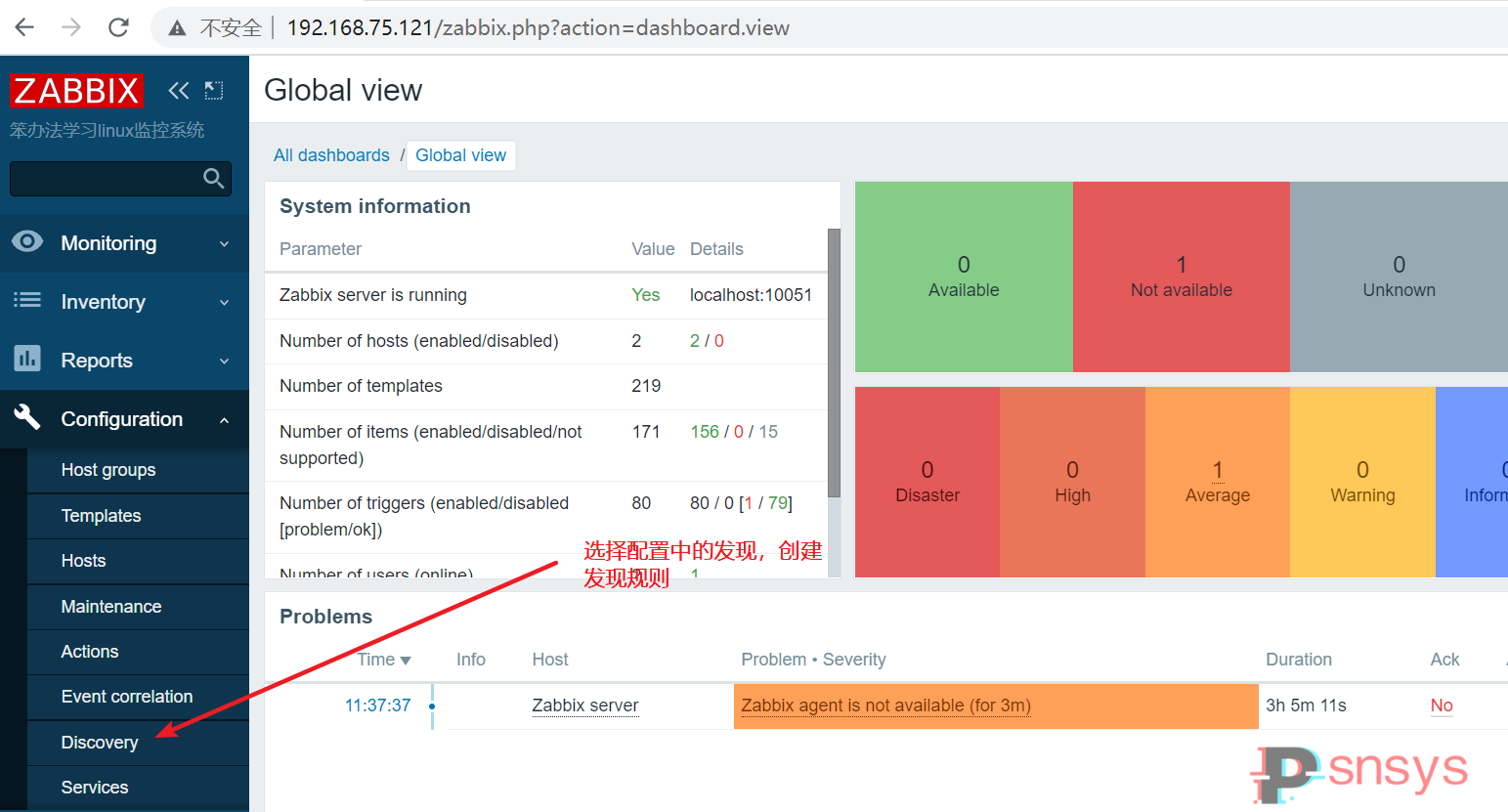Viewport: 1508px width, 812px height.
Task: Collapse the Configuration menu chevron
Action: click(x=224, y=420)
